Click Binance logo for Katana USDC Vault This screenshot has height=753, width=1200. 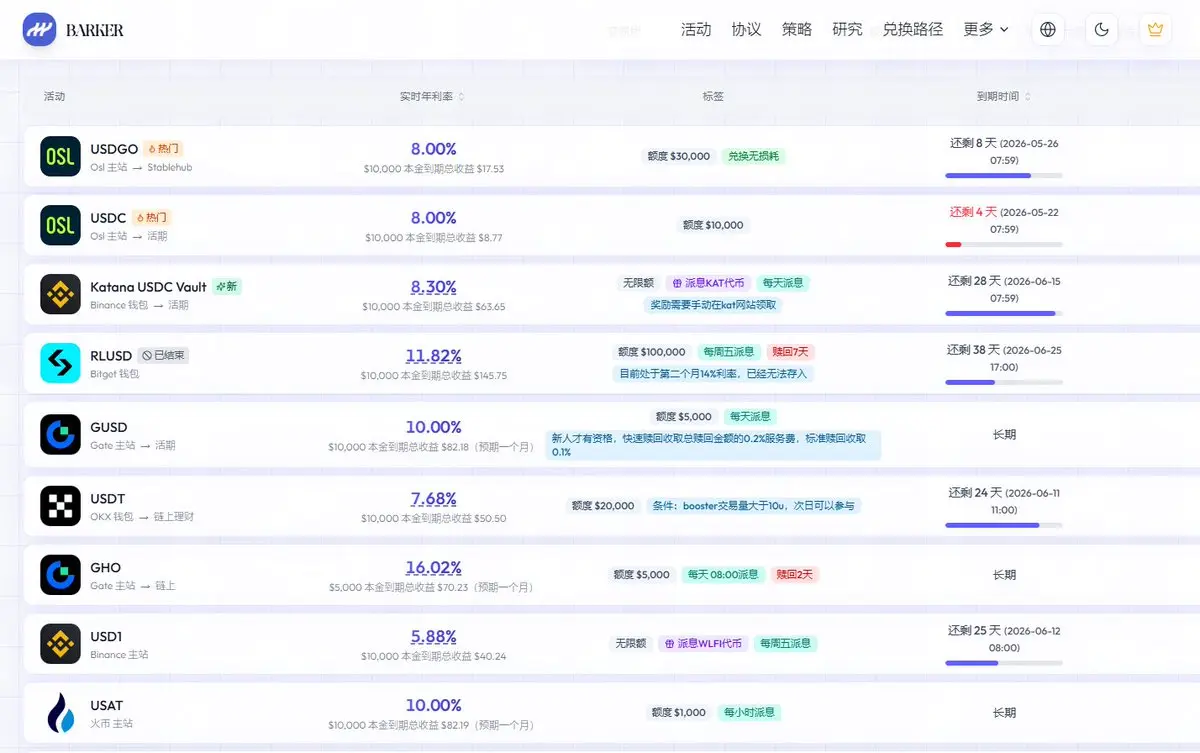coord(60,294)
